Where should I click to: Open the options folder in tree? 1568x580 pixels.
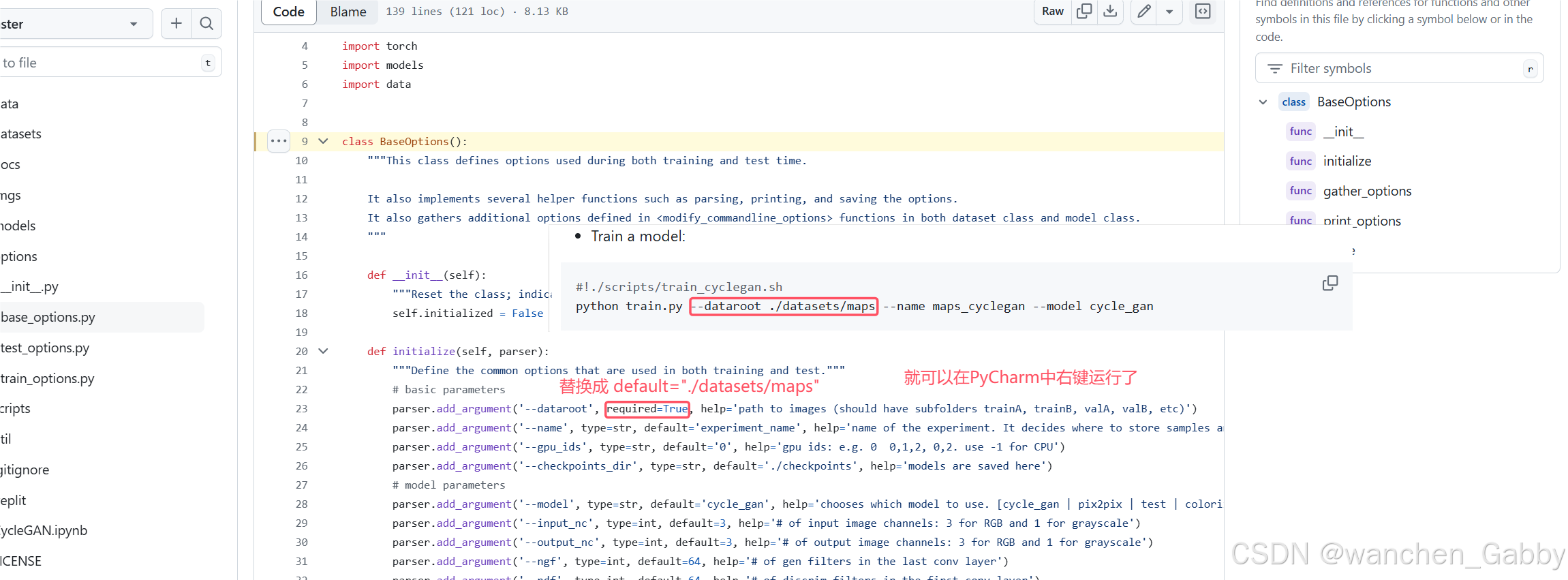point(18,257)
